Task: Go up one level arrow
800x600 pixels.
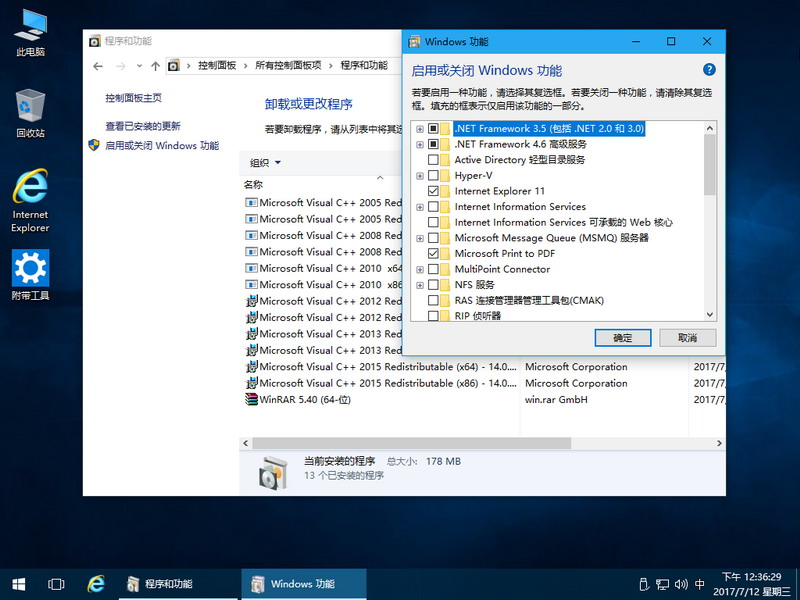Action: click(156, 66)
